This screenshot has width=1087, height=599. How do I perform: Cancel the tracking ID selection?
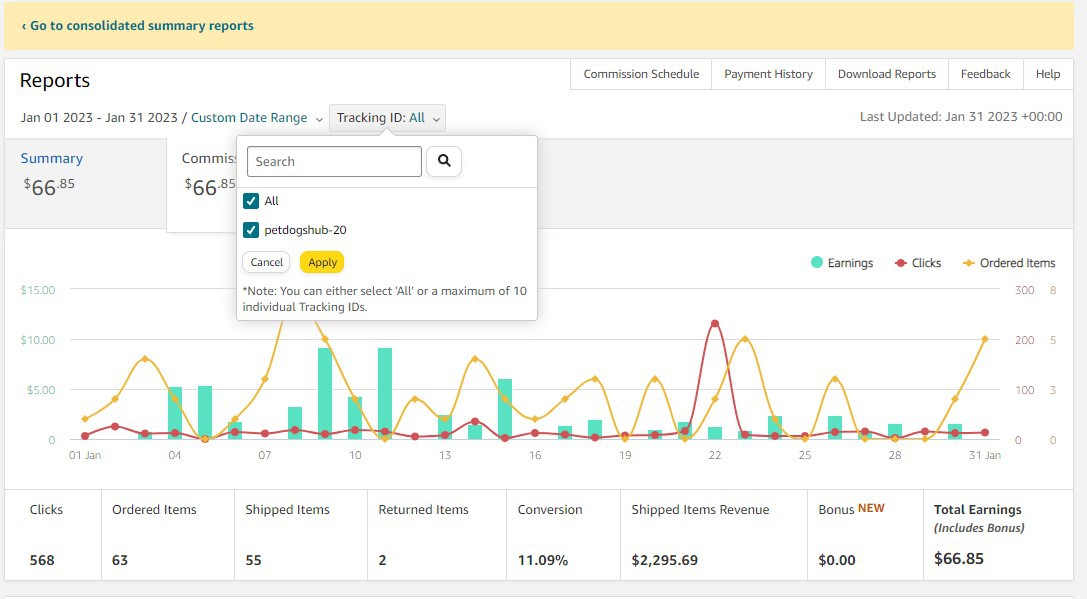pos(266,262)
